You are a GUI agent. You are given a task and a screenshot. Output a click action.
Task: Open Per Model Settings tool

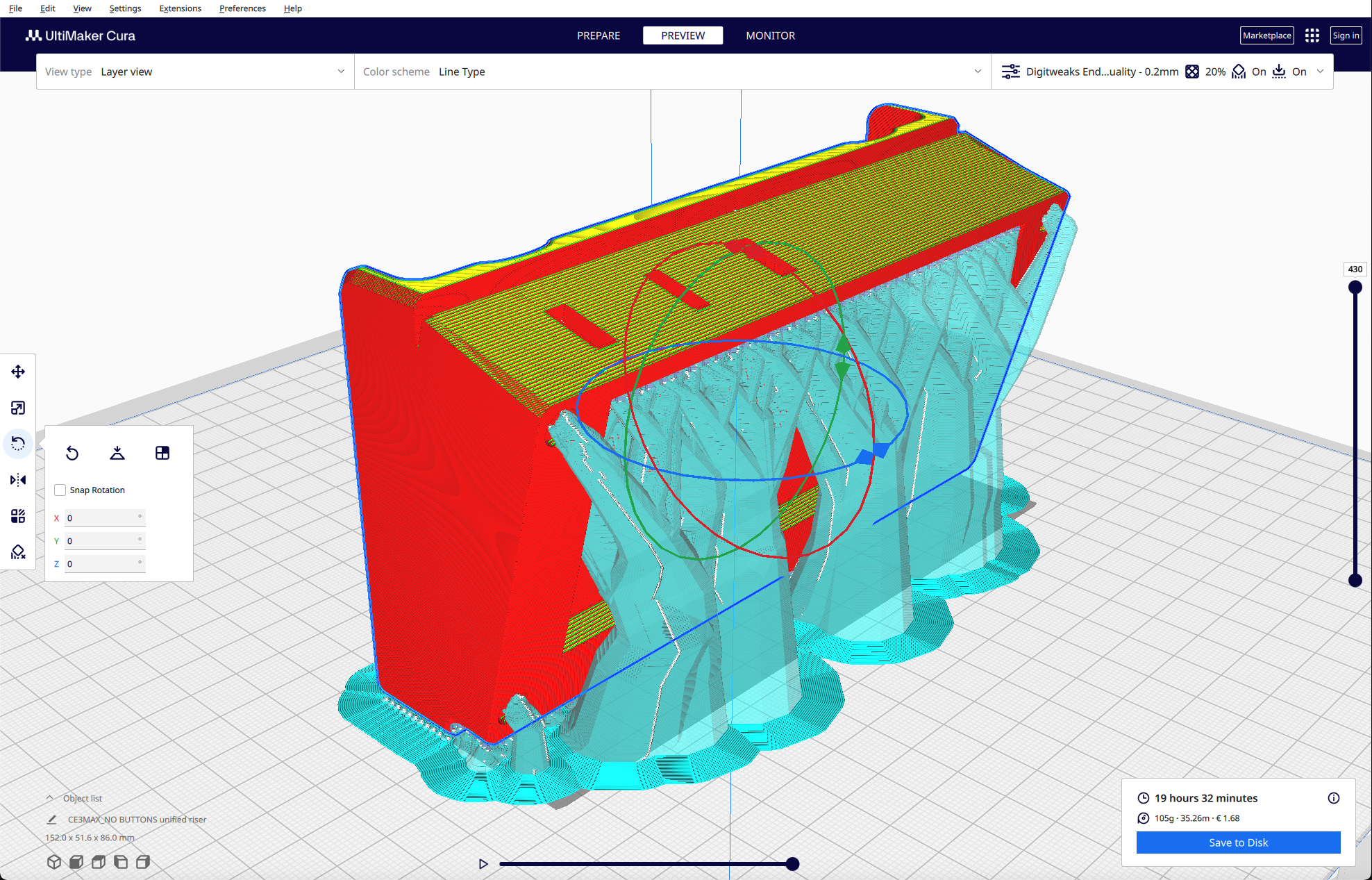(18, 516)
